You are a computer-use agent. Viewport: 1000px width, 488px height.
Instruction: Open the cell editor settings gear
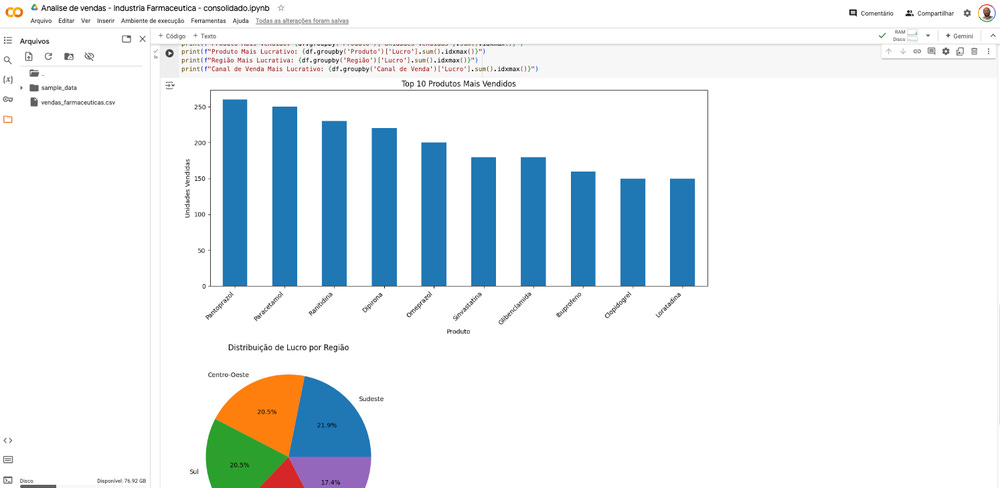946,51
